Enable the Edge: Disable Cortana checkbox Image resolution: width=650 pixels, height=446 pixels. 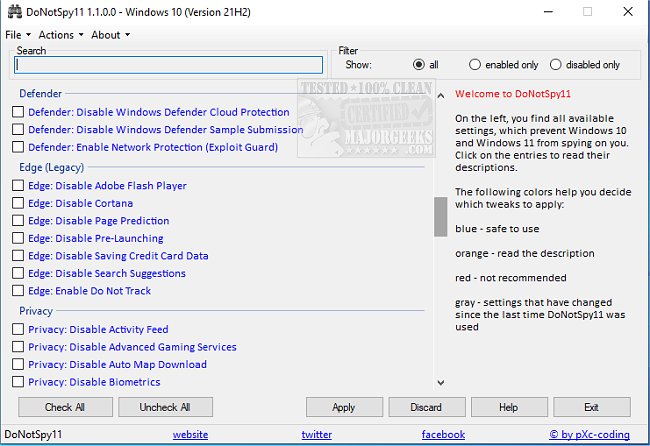pos(19,203)
